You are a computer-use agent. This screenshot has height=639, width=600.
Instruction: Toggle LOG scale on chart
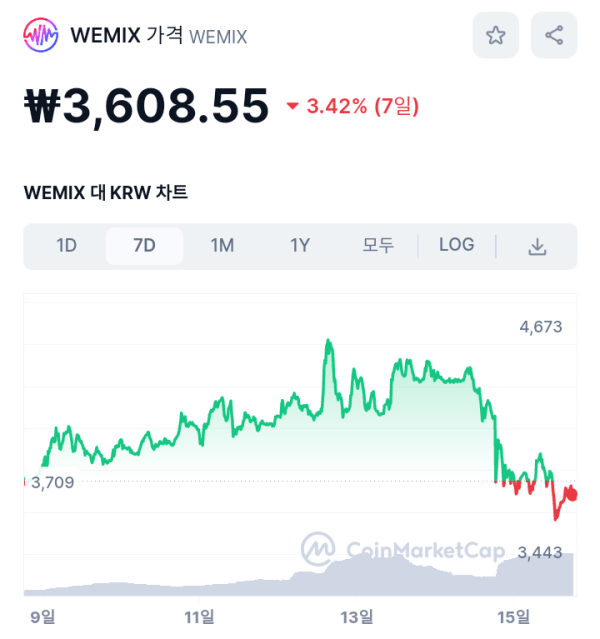(457, 245)
